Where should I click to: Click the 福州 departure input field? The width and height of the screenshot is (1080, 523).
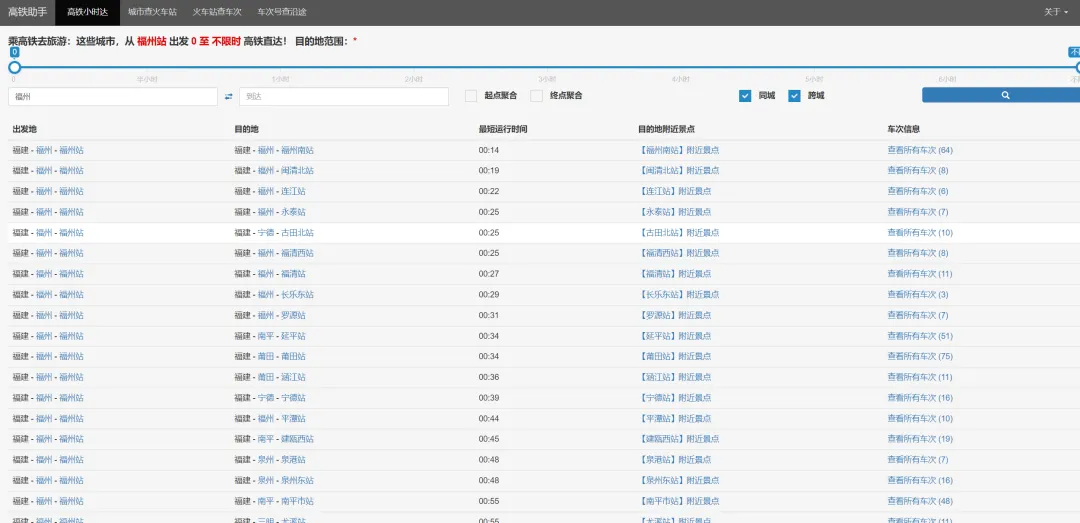(x=113, y=96)
